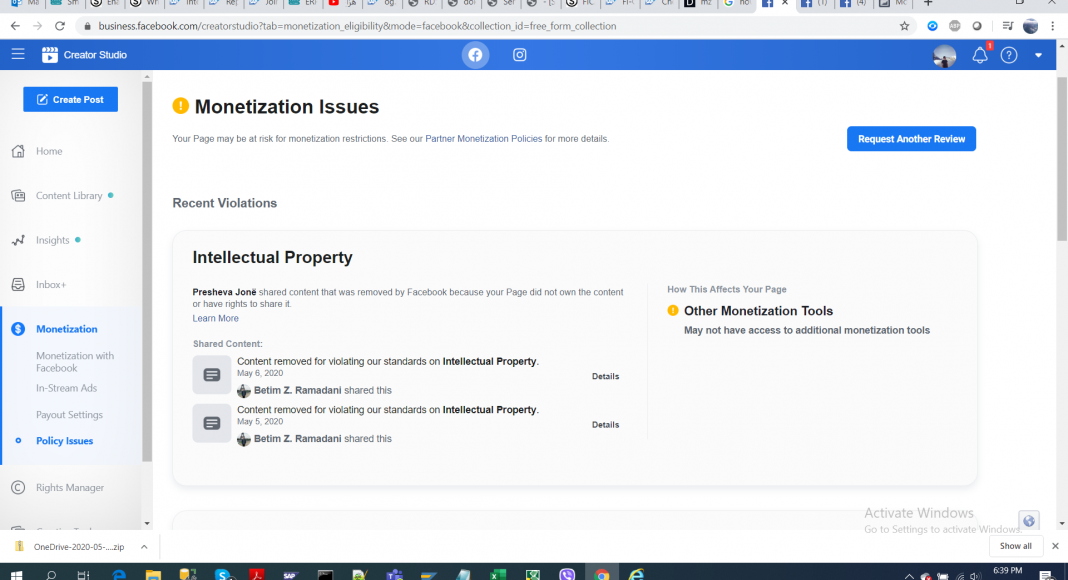Switch to the Instagram platform icon
The height and width of the screenshot is (580, 1068).
tap(520, 55)
